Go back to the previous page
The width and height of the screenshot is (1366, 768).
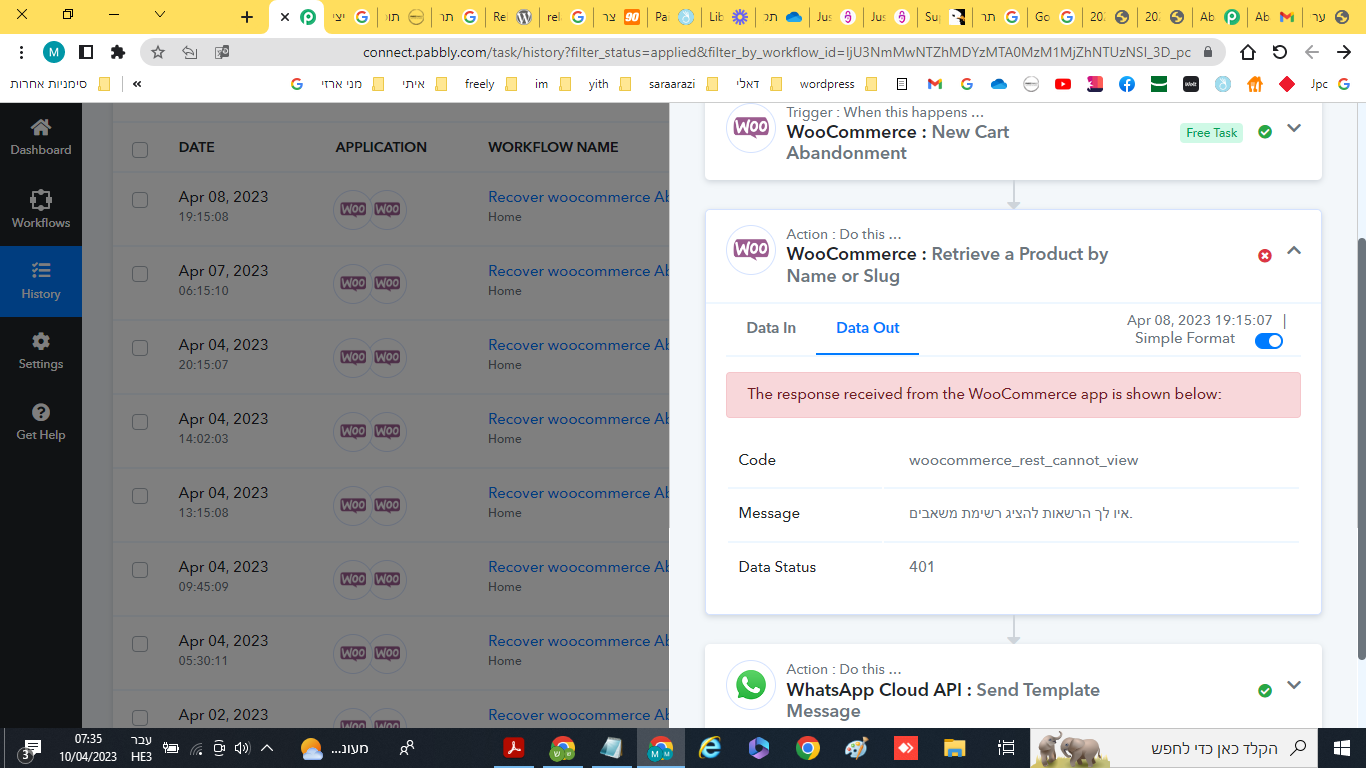click(1343, 52)
